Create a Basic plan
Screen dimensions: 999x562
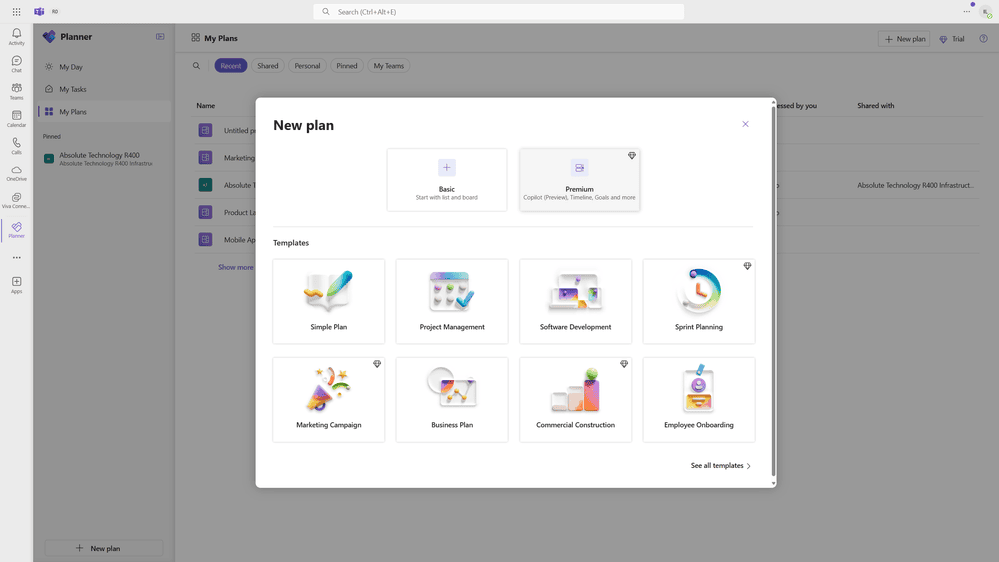447,180
